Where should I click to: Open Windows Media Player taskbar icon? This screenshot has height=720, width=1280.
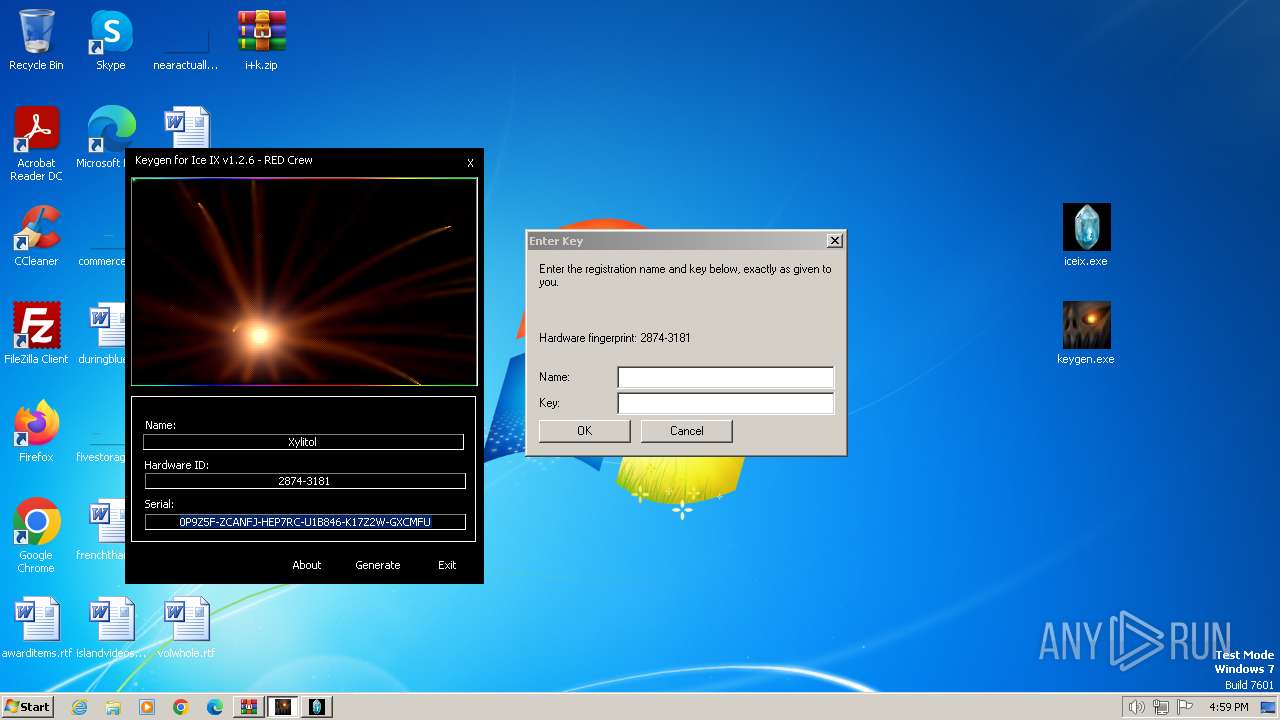(x=147, y=707)
